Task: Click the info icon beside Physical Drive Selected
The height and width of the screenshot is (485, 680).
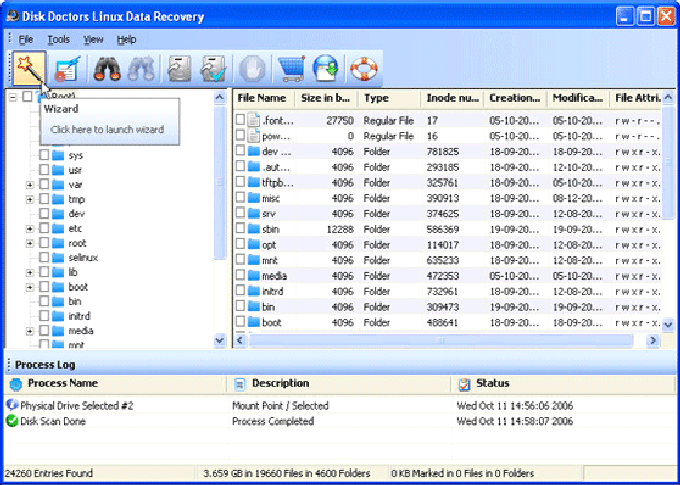Action: point(12,405)
